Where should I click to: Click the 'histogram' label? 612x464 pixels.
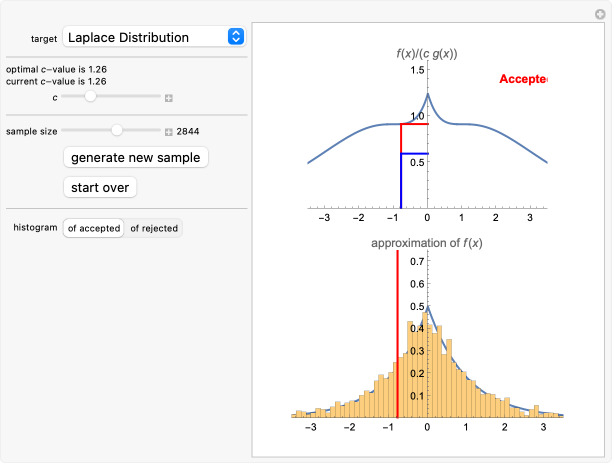pos(35,228)
